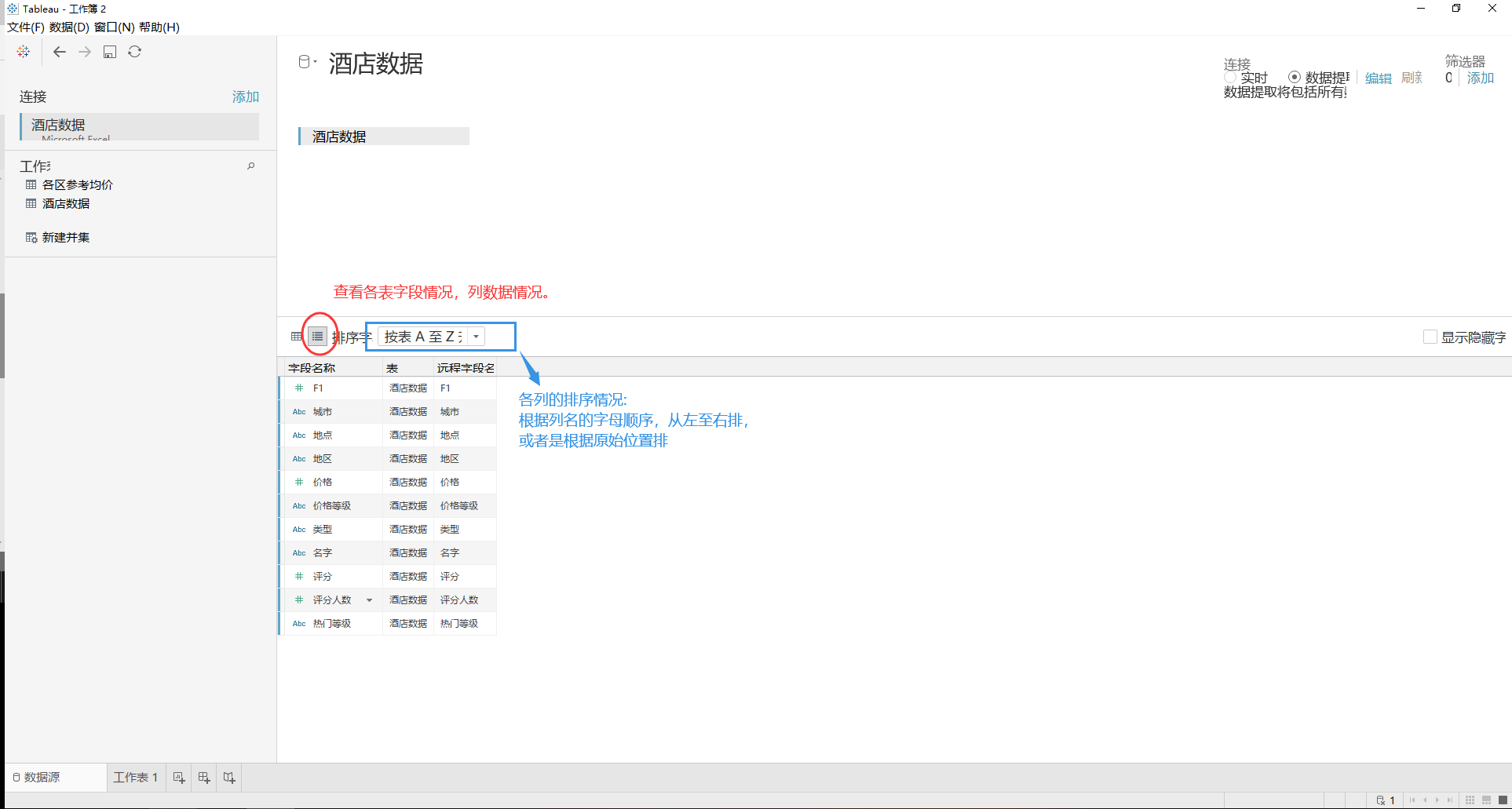The width and height of the screenshot is (1512, 809).
Task: Open the dropdown arrow on the 评分人数 field
Action: pos(370,600)
